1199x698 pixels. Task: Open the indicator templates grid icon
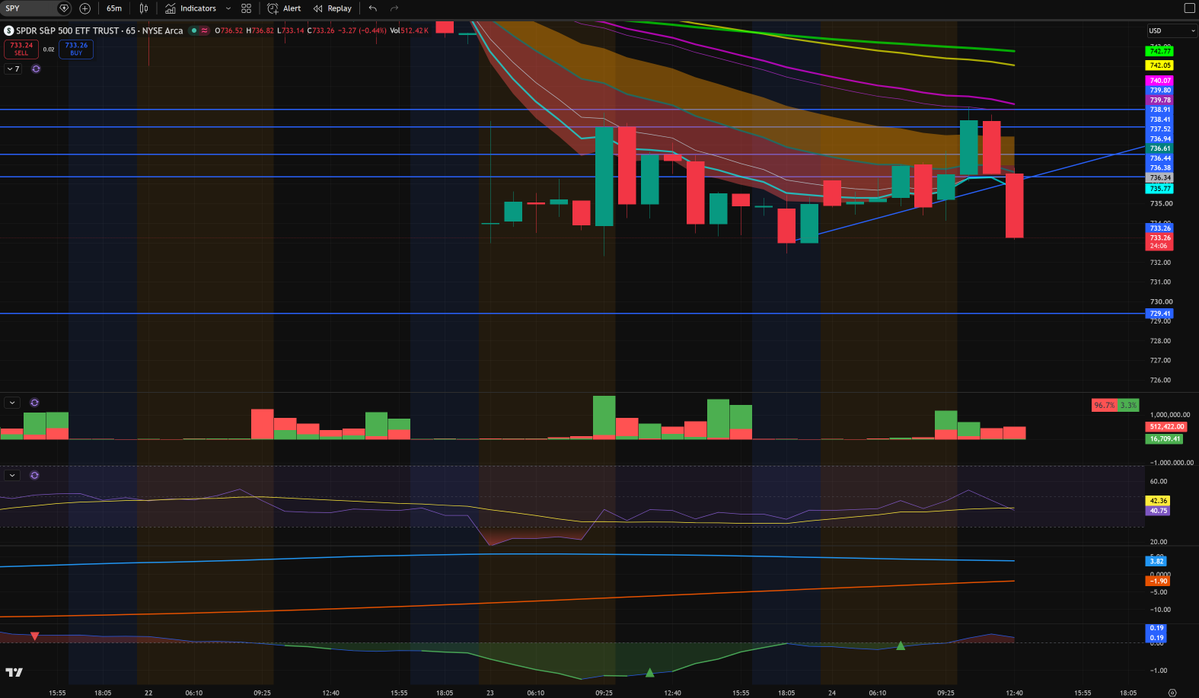point(246,8)
